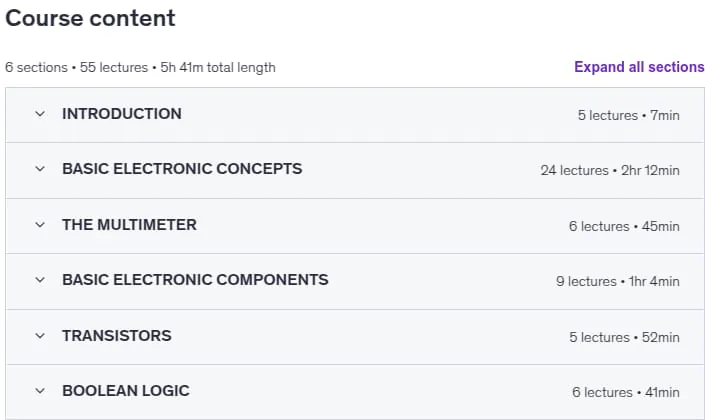Image resolution: width=705 pixels, height=420 pixels.
Task: Click the chevron icon beside INTRODUCTION
Action: tap(40, 114)
